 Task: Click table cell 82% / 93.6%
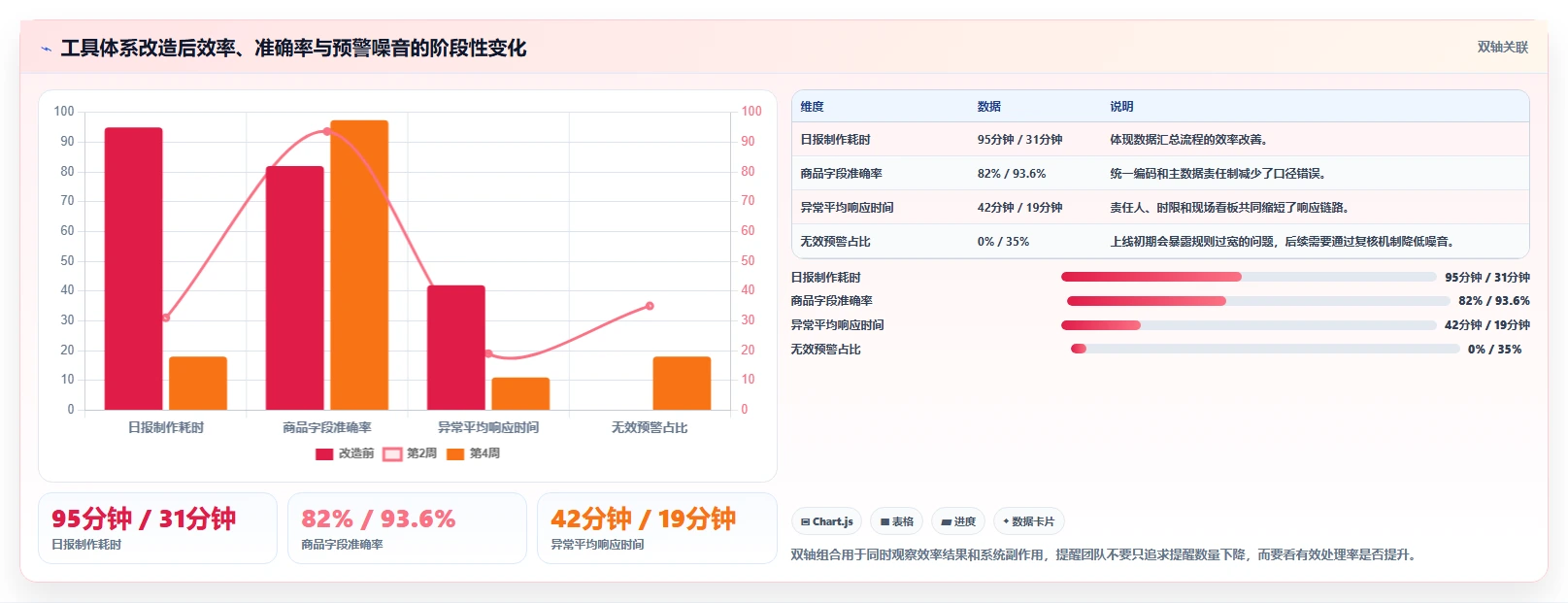point(1011,174)
